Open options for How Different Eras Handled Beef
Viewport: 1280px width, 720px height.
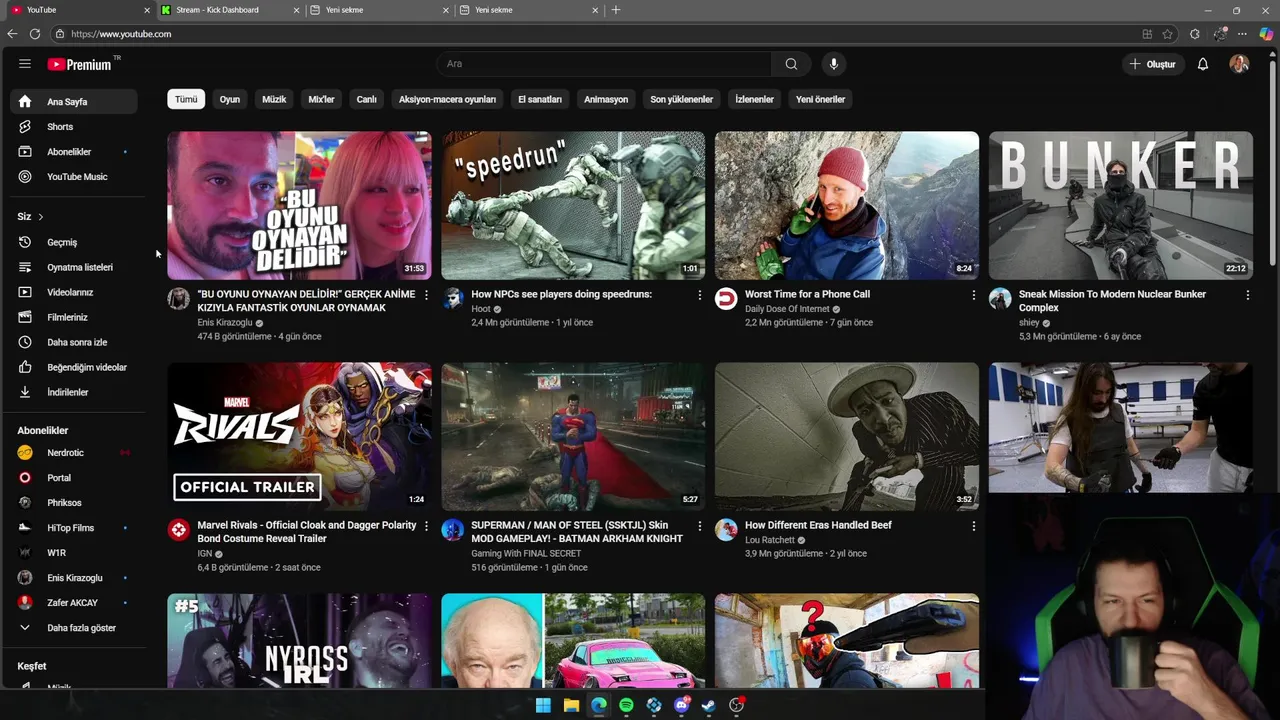pyautogui.click(x=973, y=526)
